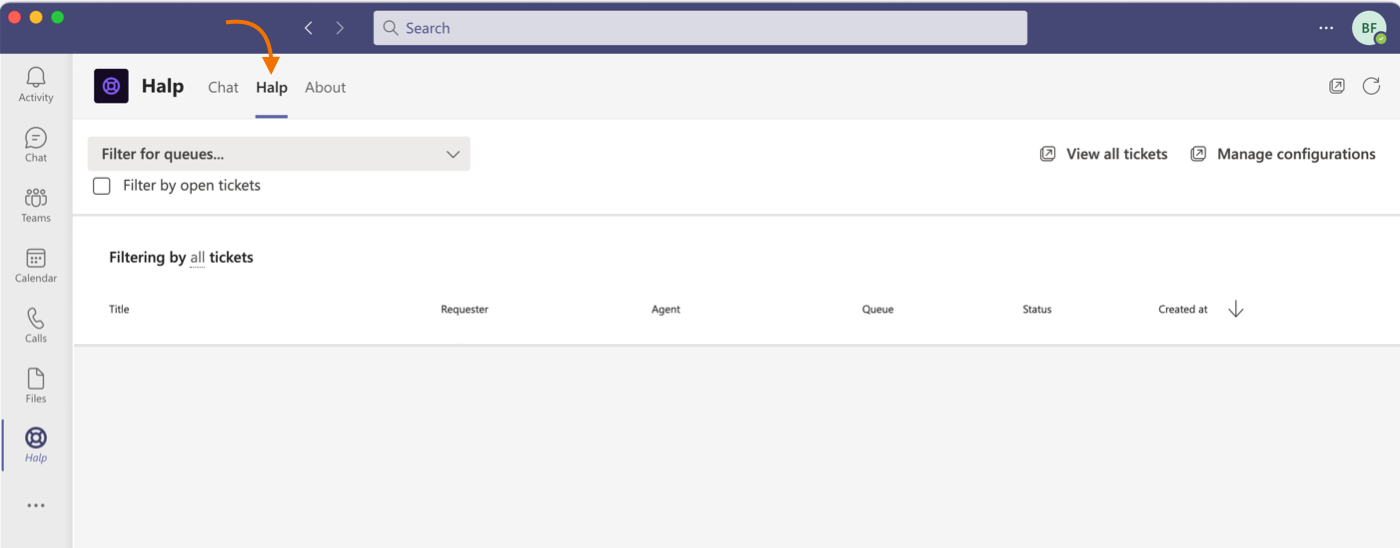
Task: Click the Halp app title text
Action: 162,86
